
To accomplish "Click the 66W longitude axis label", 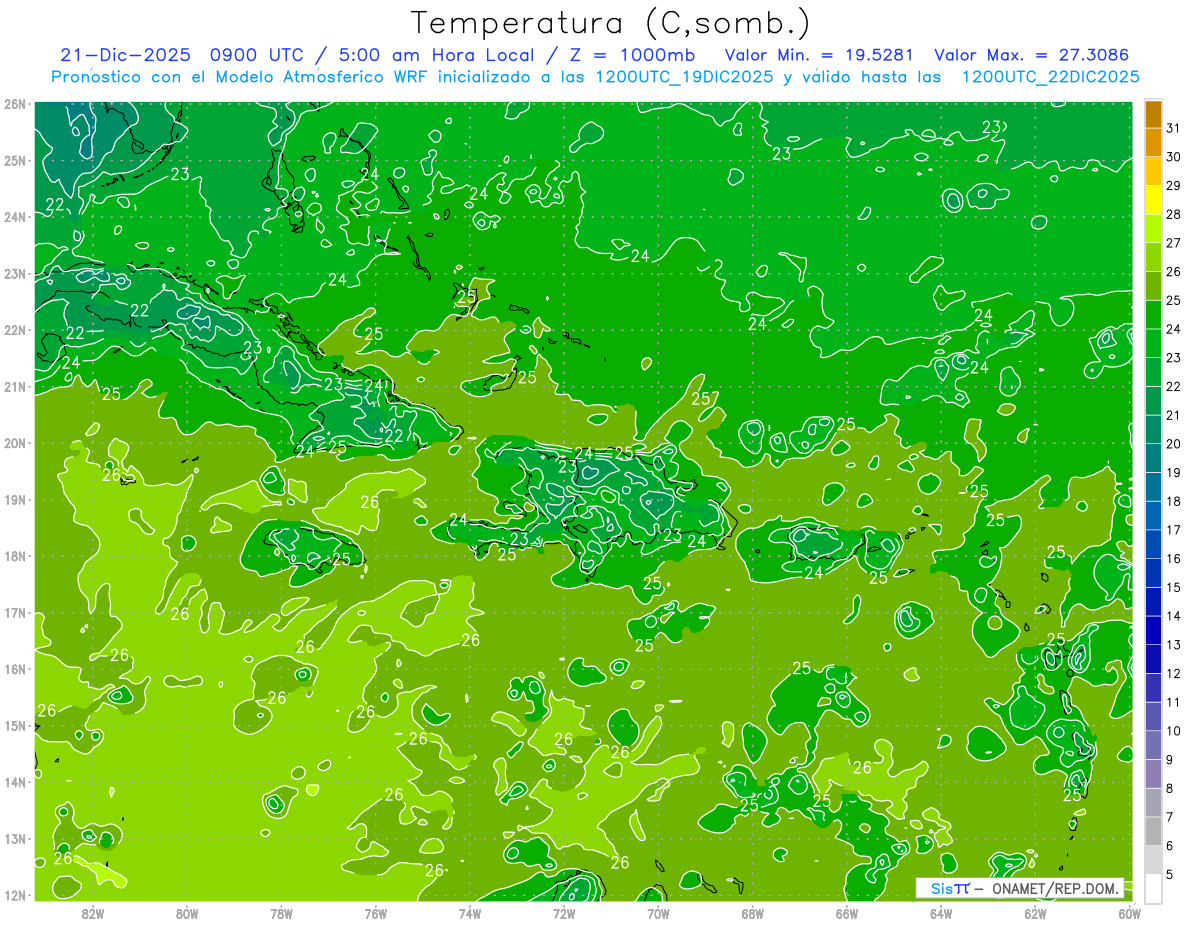I will point(846,913).
